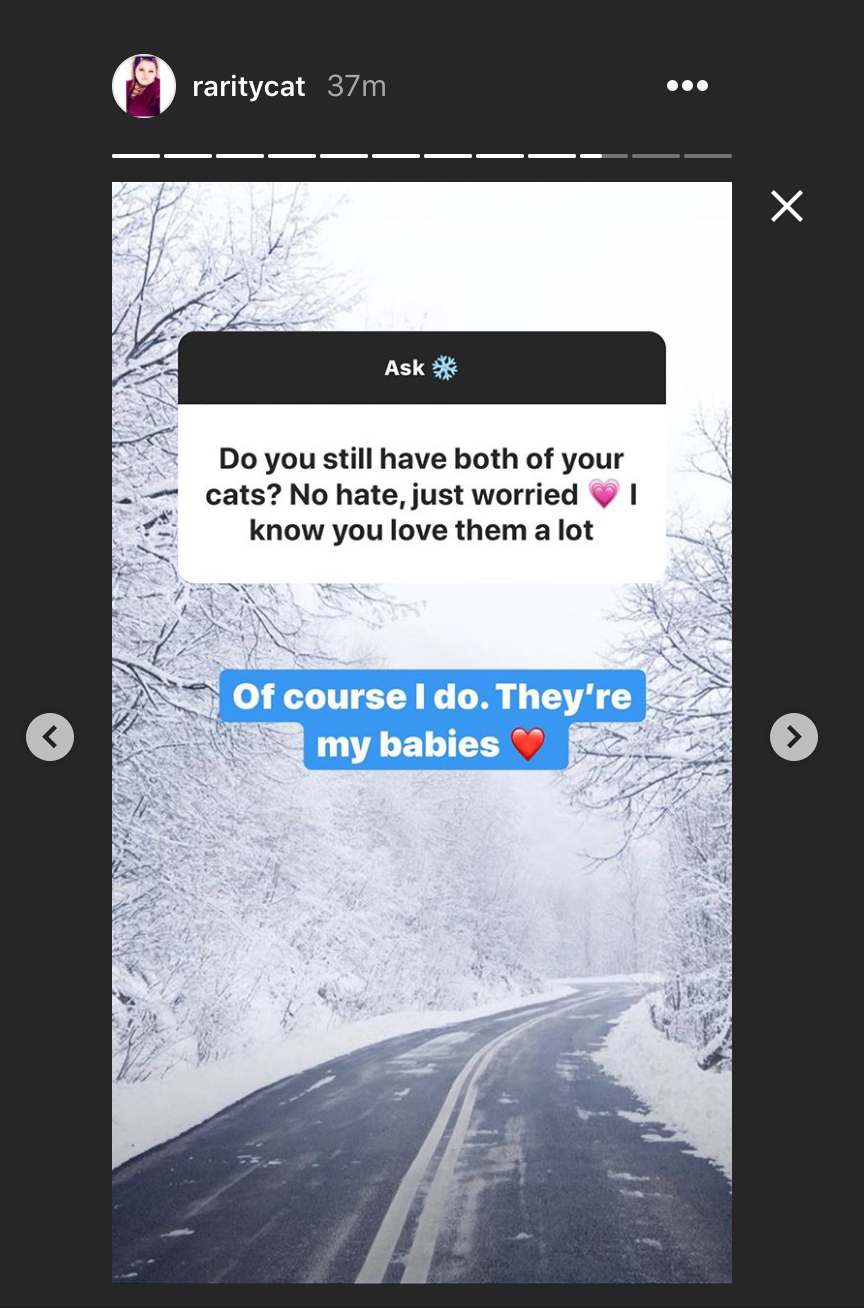Click the blue "Of course I do" reply text

coord(433,720)
